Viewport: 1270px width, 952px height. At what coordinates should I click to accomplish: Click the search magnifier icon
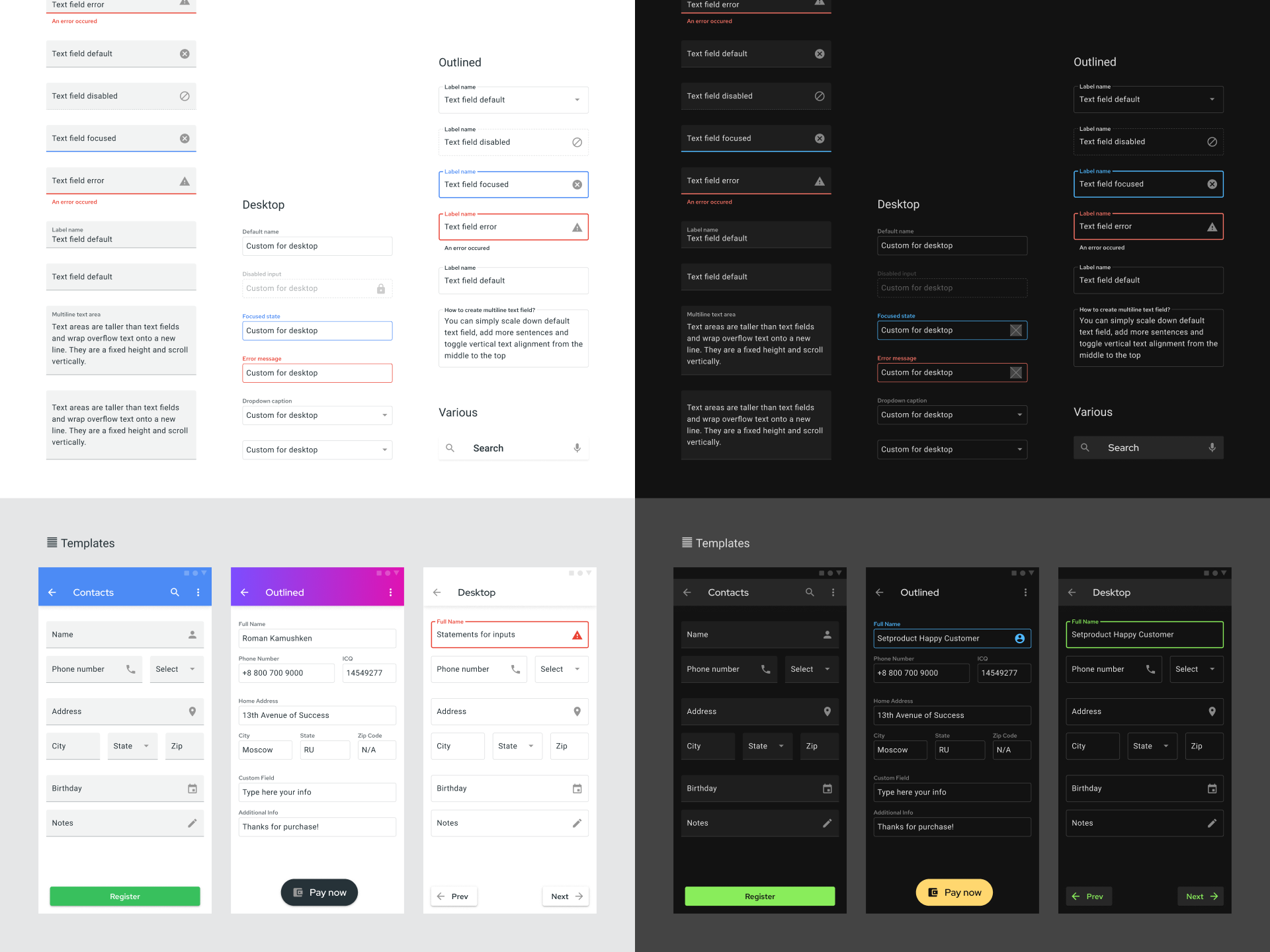tap(450, 447)
